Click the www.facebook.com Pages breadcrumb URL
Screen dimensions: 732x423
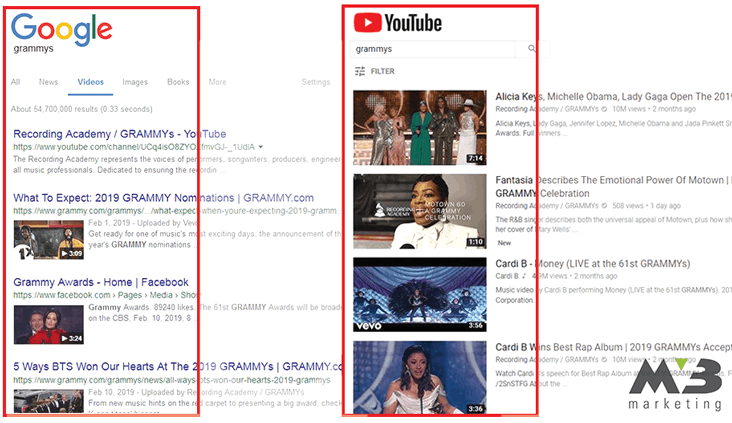click(106, 295)
